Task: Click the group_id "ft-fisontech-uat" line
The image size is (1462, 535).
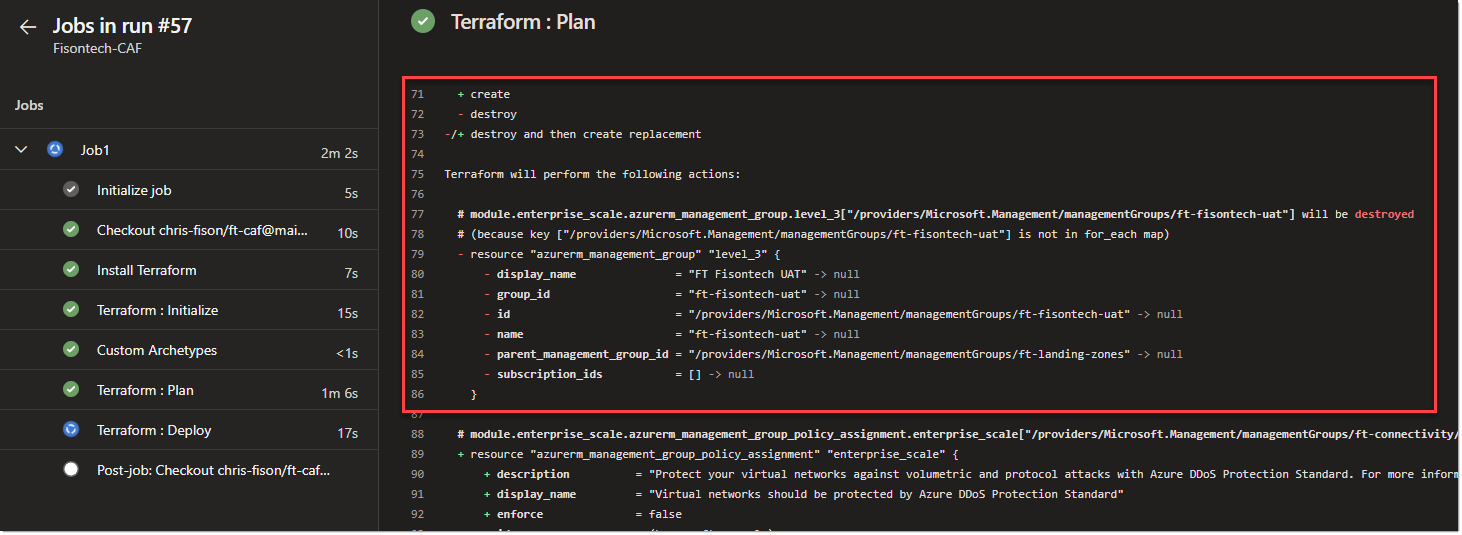Action: coord(671,294)
